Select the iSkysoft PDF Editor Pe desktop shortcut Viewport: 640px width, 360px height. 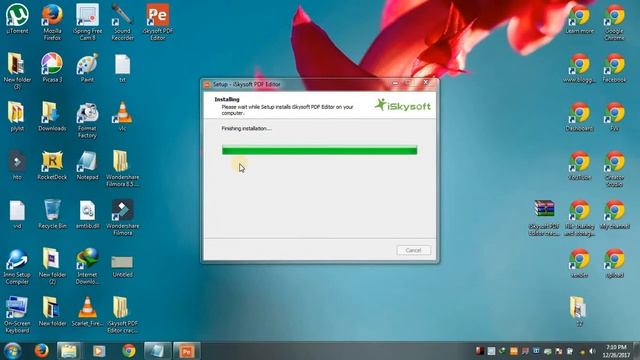click(158, 22)
